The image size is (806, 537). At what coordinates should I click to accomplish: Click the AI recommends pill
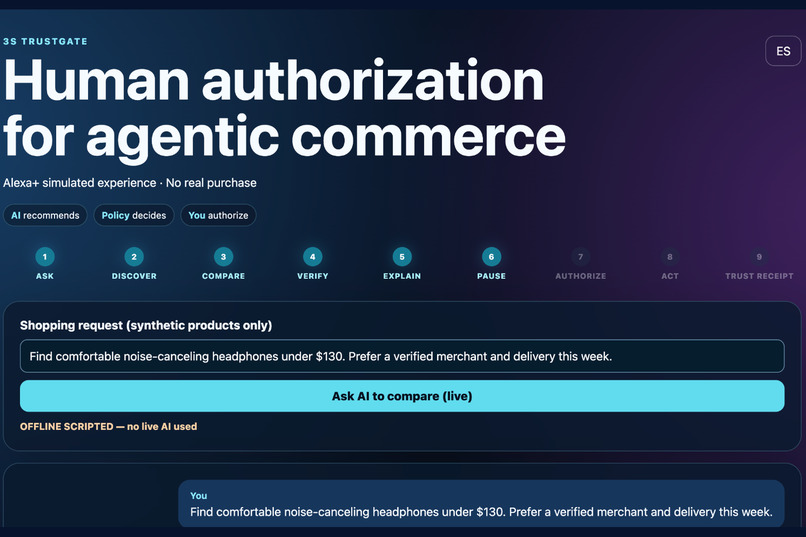click(x=45, y=215)
